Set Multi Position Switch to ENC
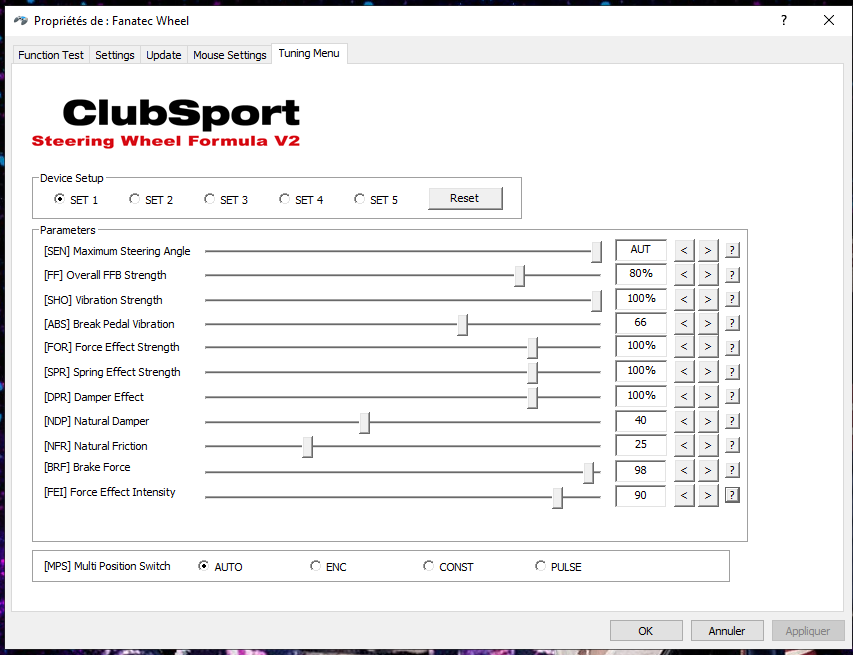Image resolution: width=853 pixels, height=655 pixels. [x=328, y=566]
